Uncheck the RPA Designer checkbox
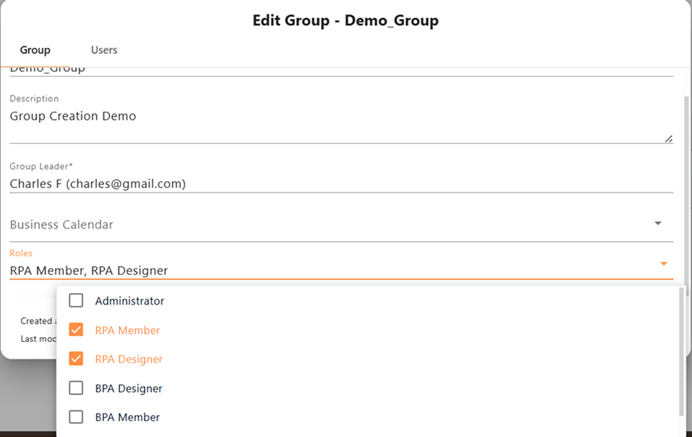Viewport: 692px width, 437px height. coord(76,359)
